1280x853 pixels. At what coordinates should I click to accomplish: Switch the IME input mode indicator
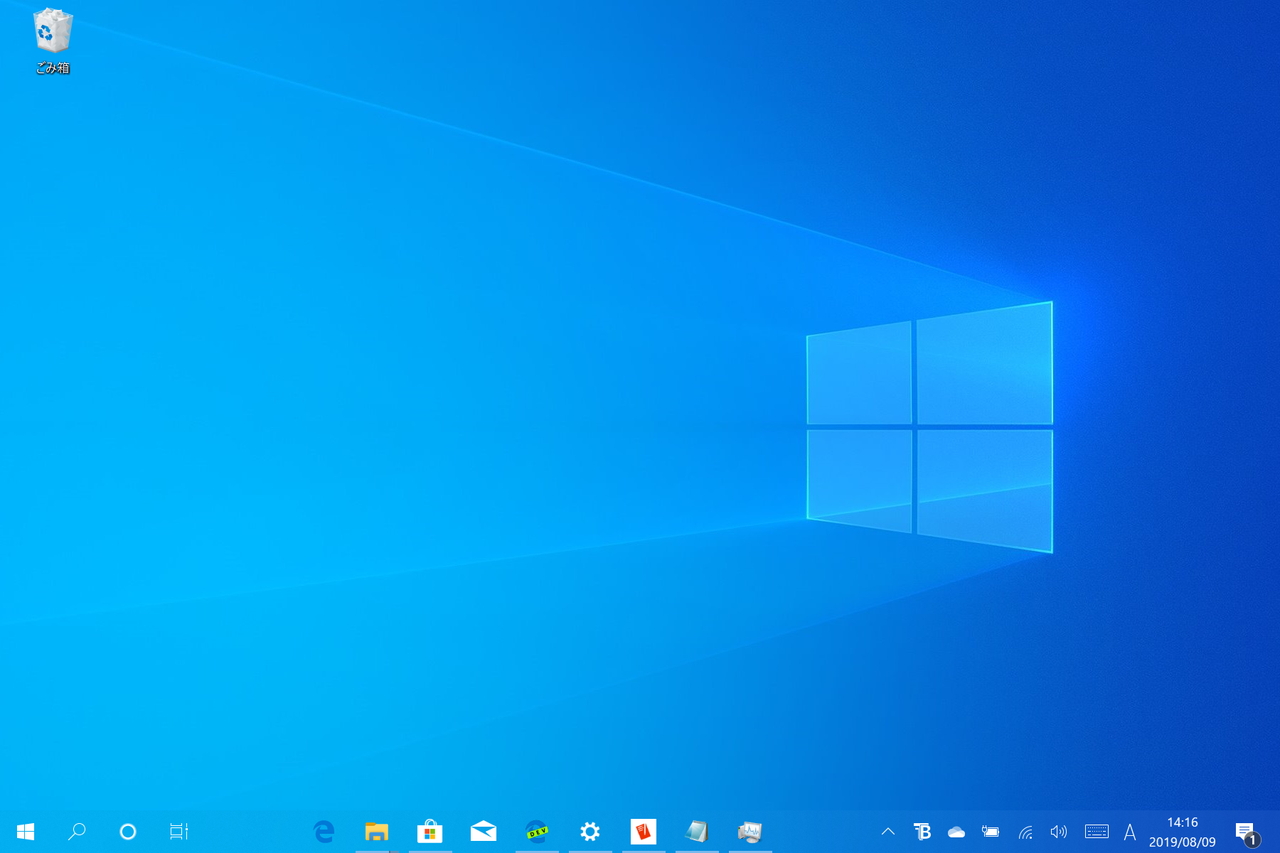pyautogui.click(x=1129, y=831)
